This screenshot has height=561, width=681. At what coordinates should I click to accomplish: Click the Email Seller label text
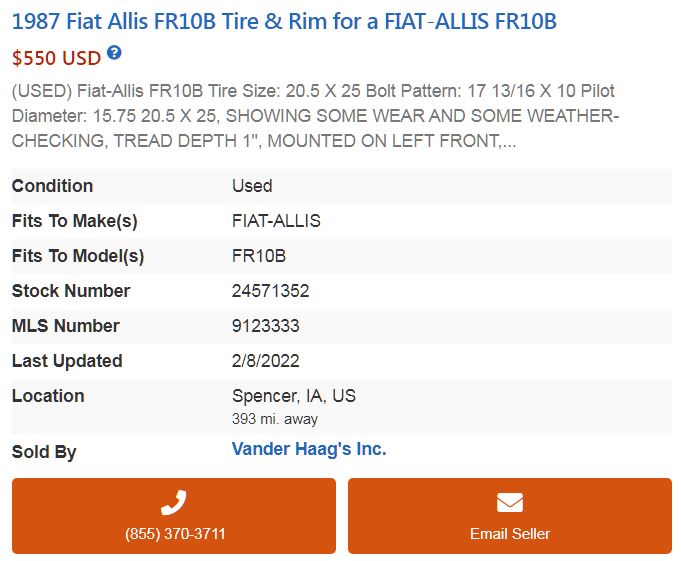click(510, 534)
